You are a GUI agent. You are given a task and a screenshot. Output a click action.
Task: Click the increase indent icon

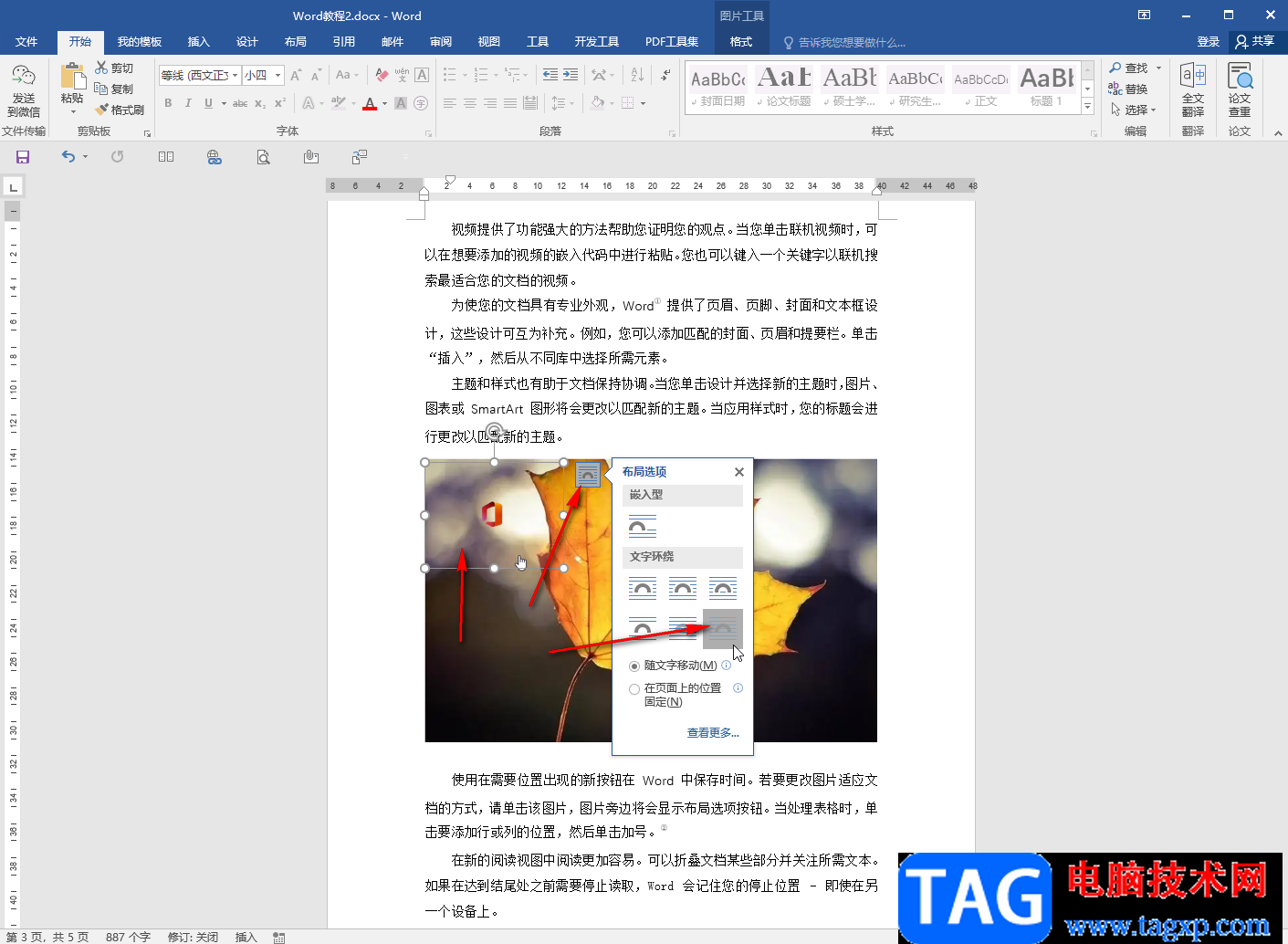pyautogui.click(x=571, y=75)
